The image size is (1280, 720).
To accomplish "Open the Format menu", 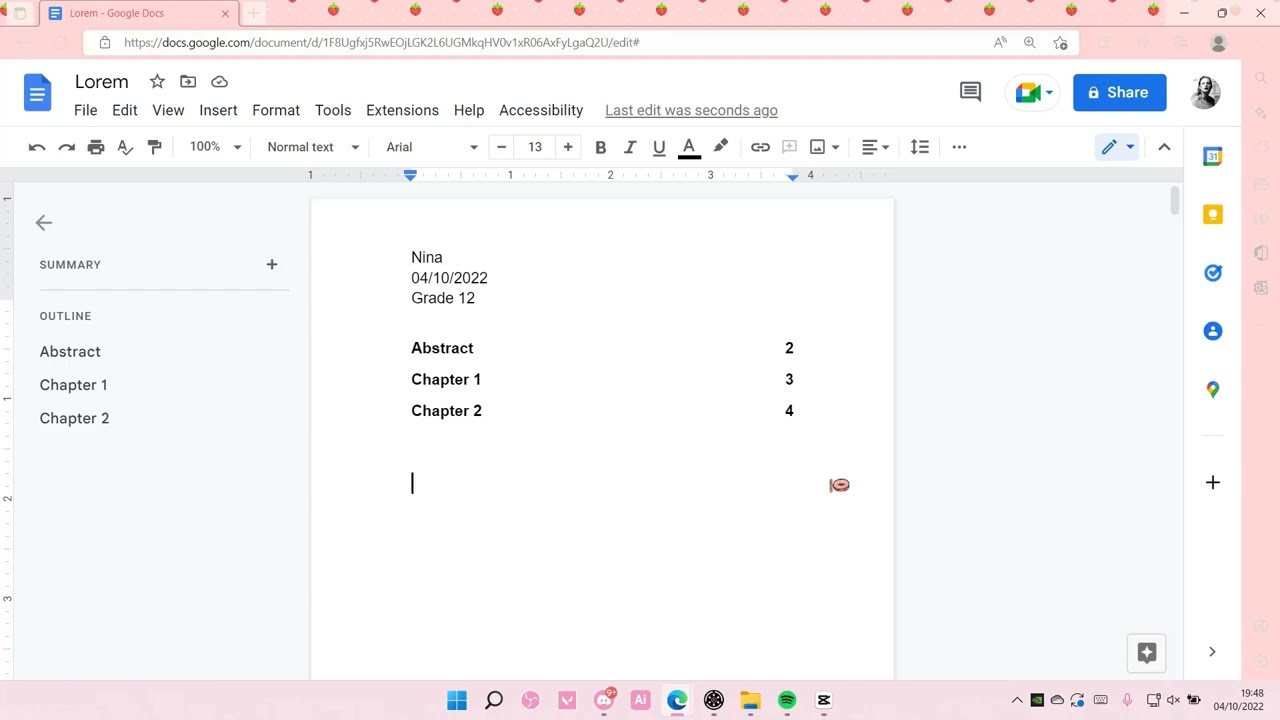I will pyautogui.click(x=276, y=110).
